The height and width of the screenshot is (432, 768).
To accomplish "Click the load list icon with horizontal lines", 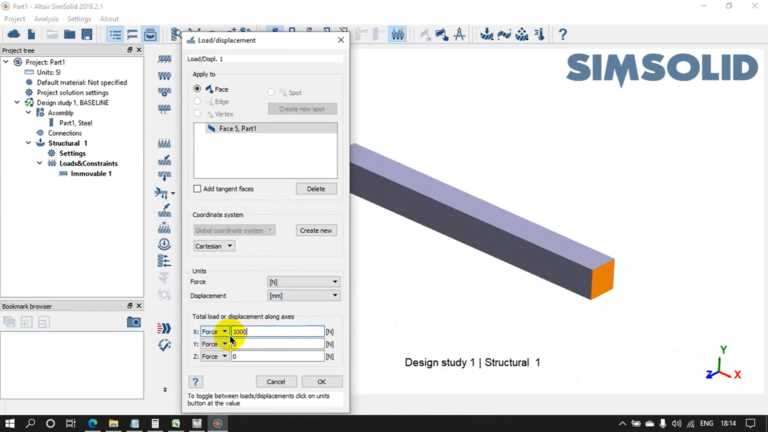I will [x=165, y=261].
